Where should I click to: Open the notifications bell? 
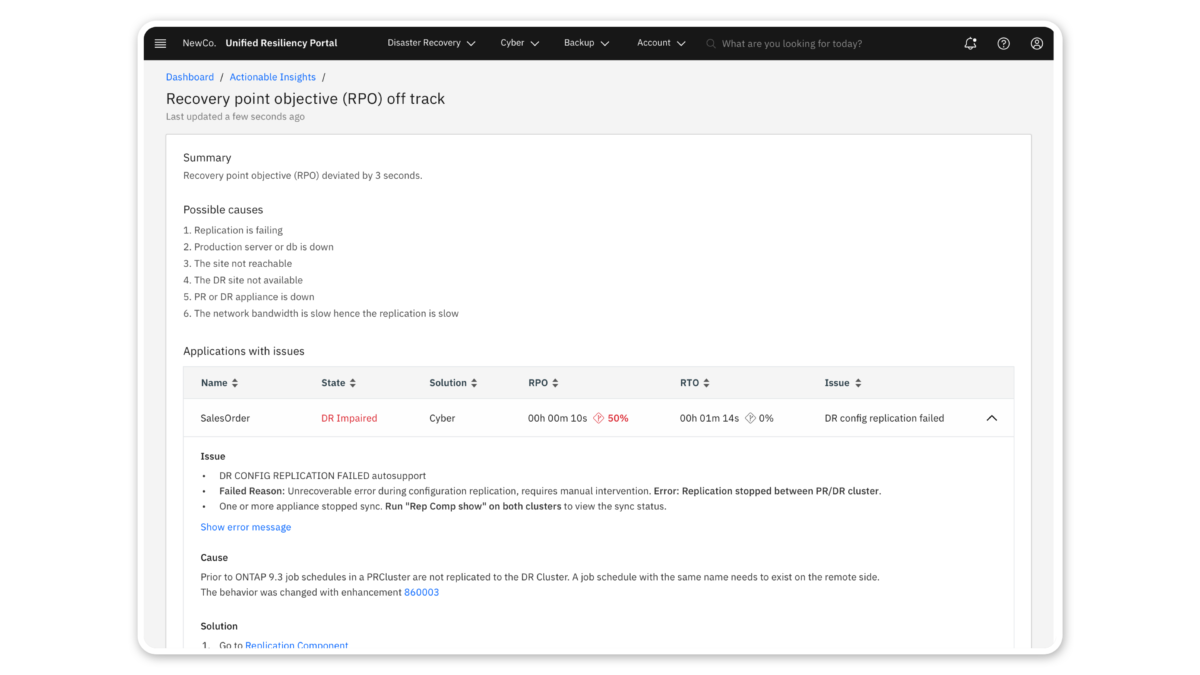970,44
